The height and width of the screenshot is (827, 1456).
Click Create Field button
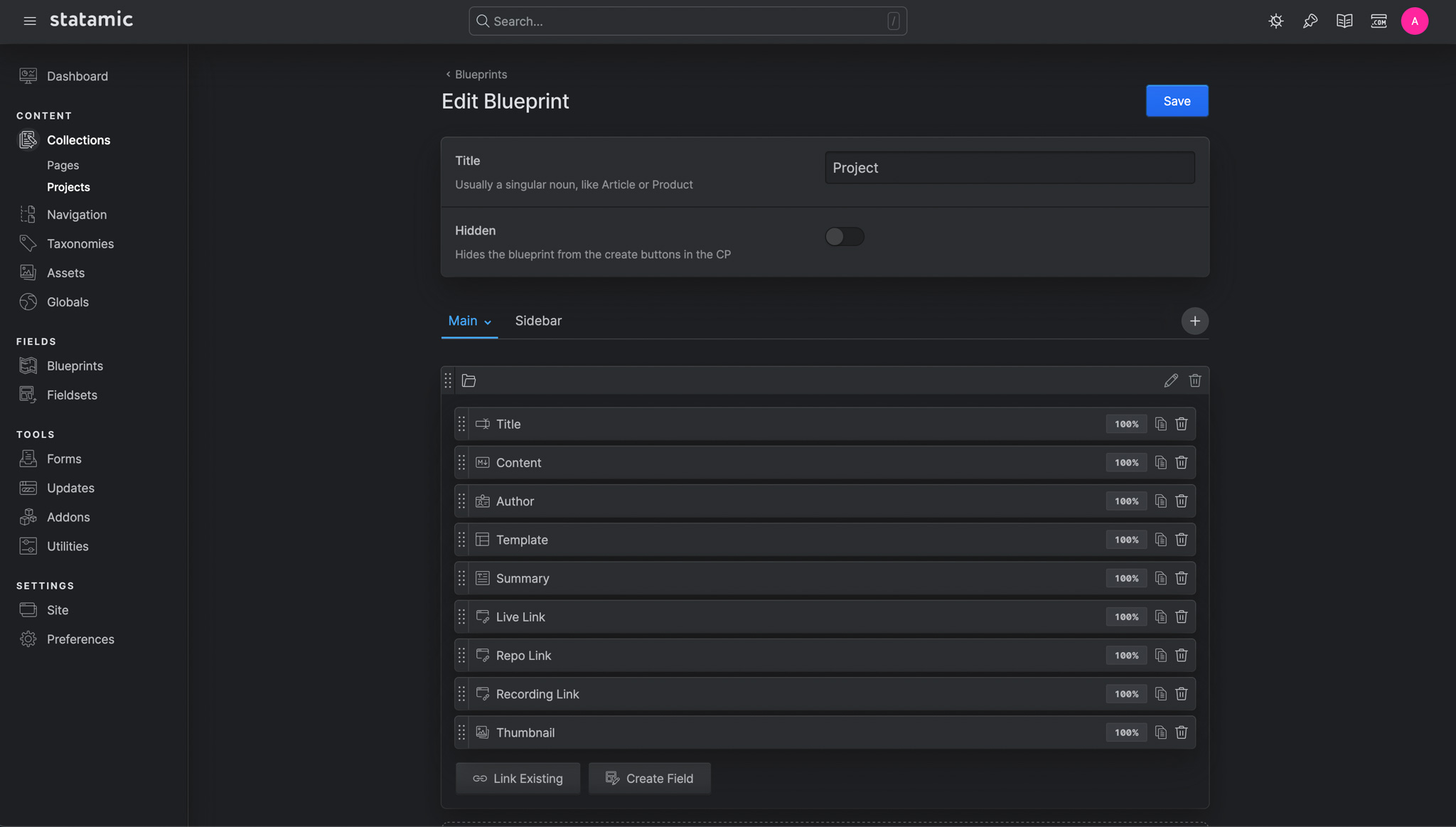tap(649, 779)
